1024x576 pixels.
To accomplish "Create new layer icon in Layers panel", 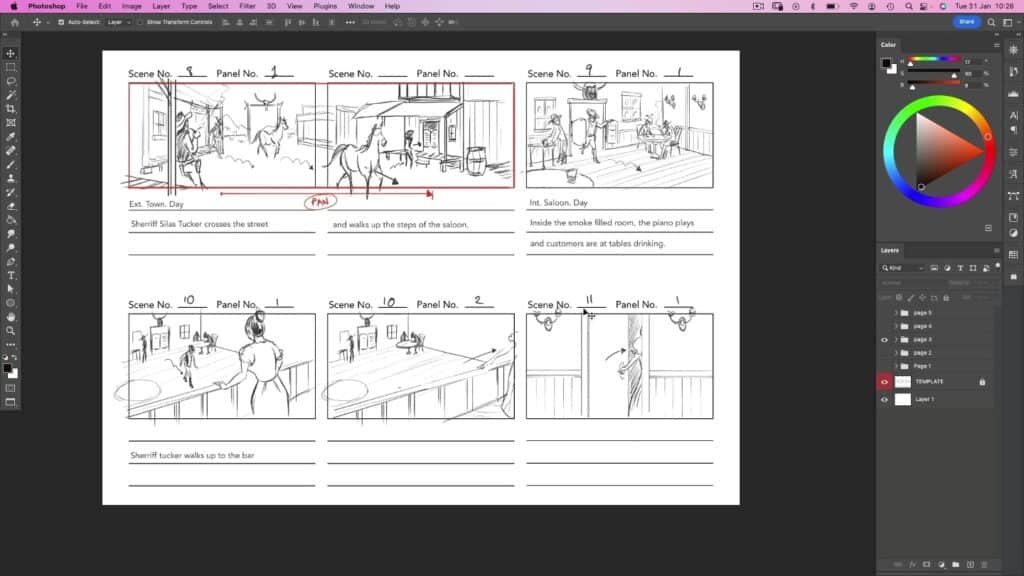I will point(970,564).
